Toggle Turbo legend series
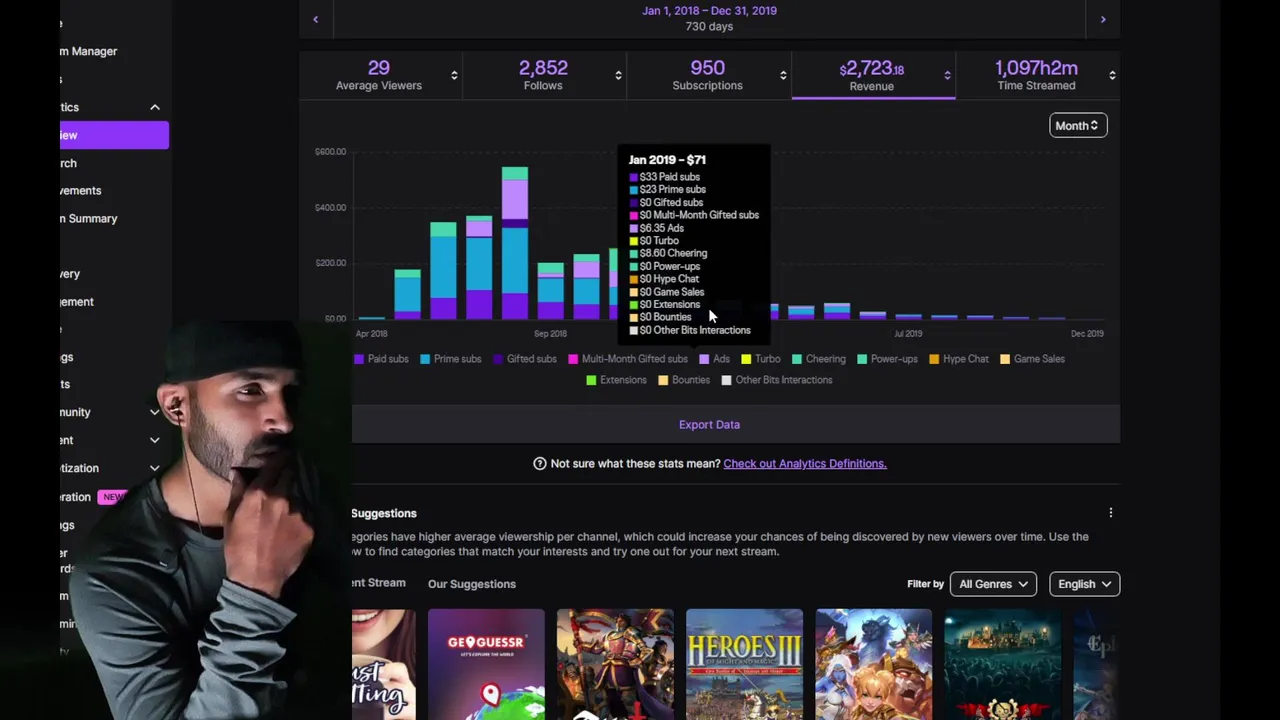 coord(761,359)
